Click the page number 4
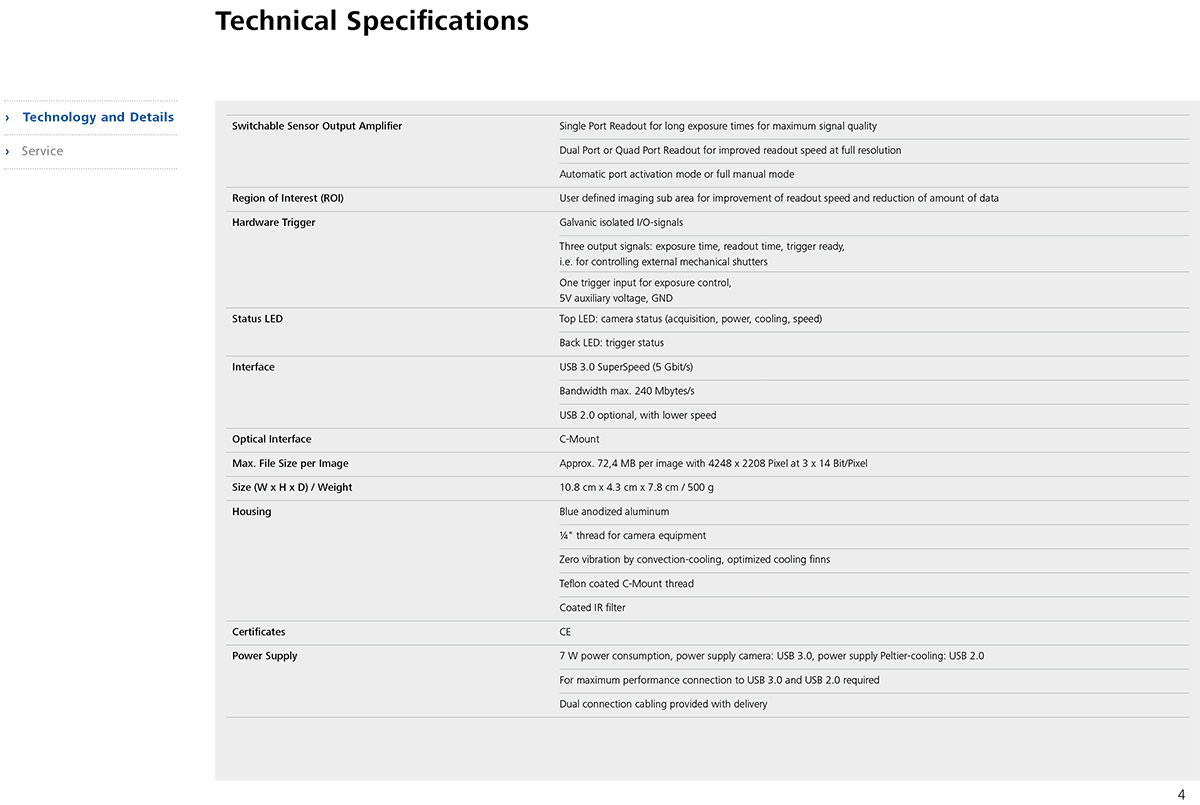1200x805 pixels. click(1181, 794)
